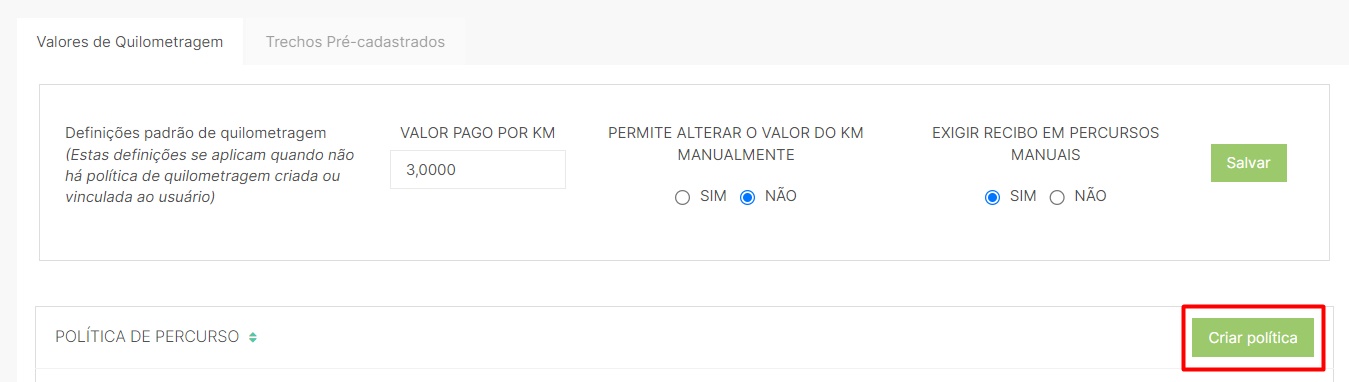Image resolution: width=1349 pixels, height=382 pixels.
Task: Click the SIM label text under exigir recibo
Action: [1023, 196]
